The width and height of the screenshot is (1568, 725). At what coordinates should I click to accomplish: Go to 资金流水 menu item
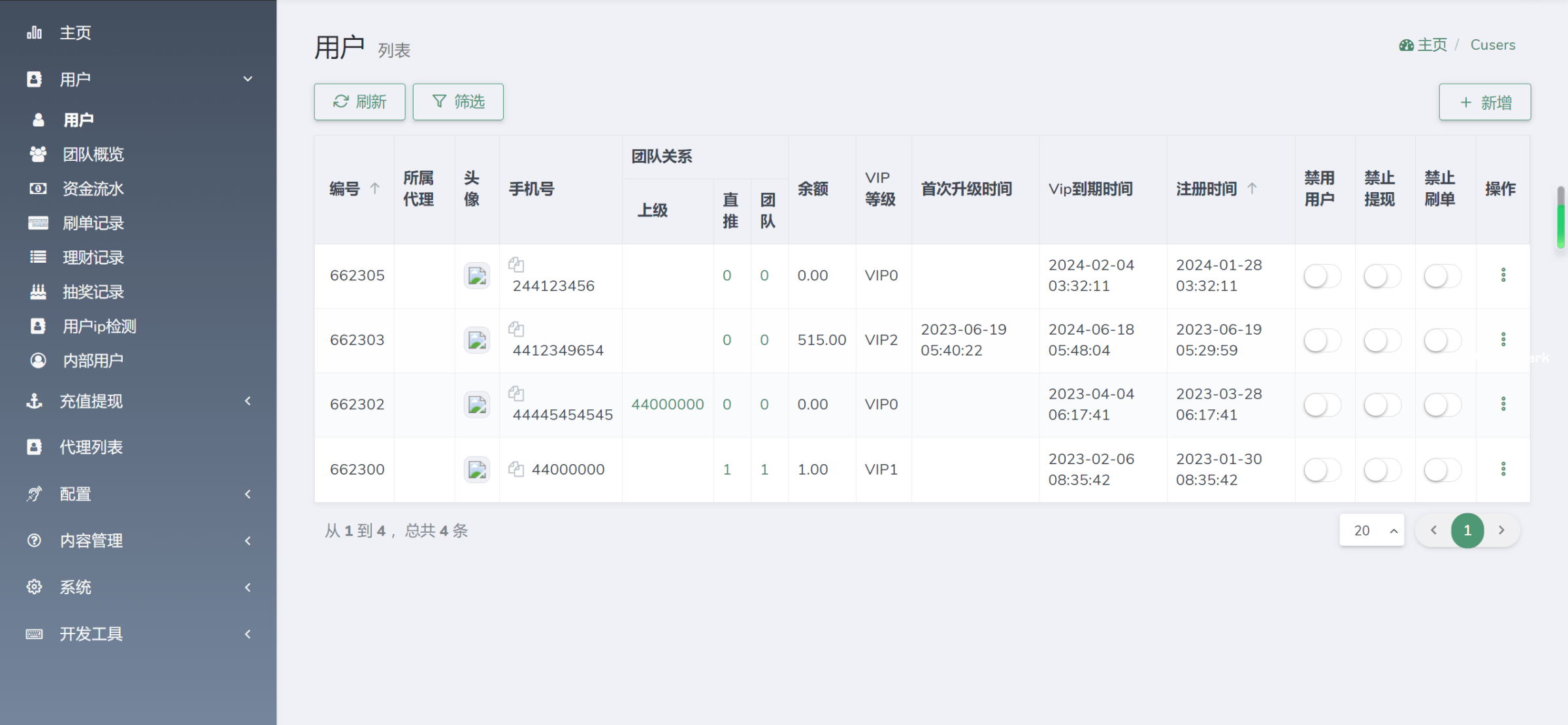pyautogui.click(x=93, y=189)
